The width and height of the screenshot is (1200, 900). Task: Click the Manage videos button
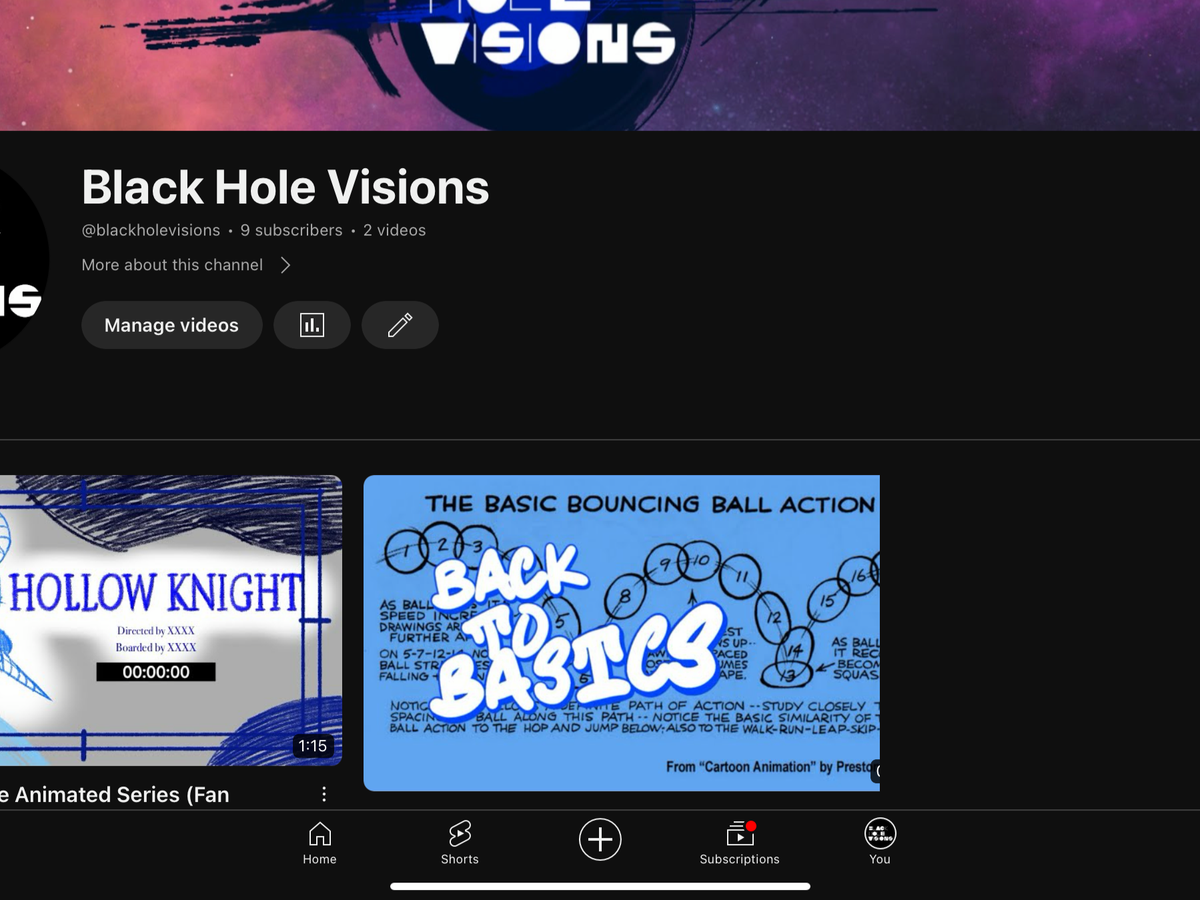172,325
